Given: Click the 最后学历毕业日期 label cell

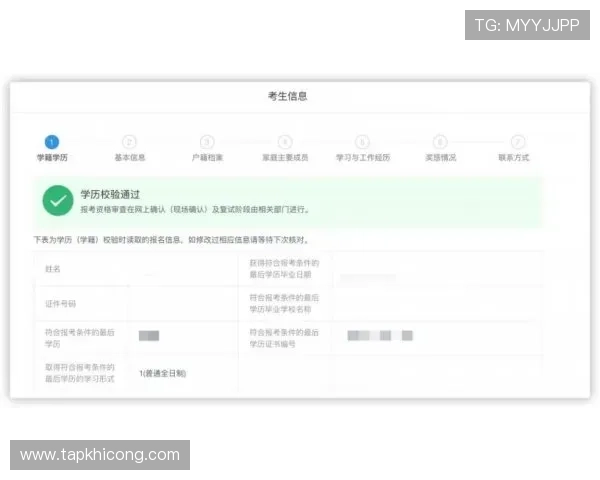Looking at the screenshot, I should pyautogui.click(x=284, y=269).
